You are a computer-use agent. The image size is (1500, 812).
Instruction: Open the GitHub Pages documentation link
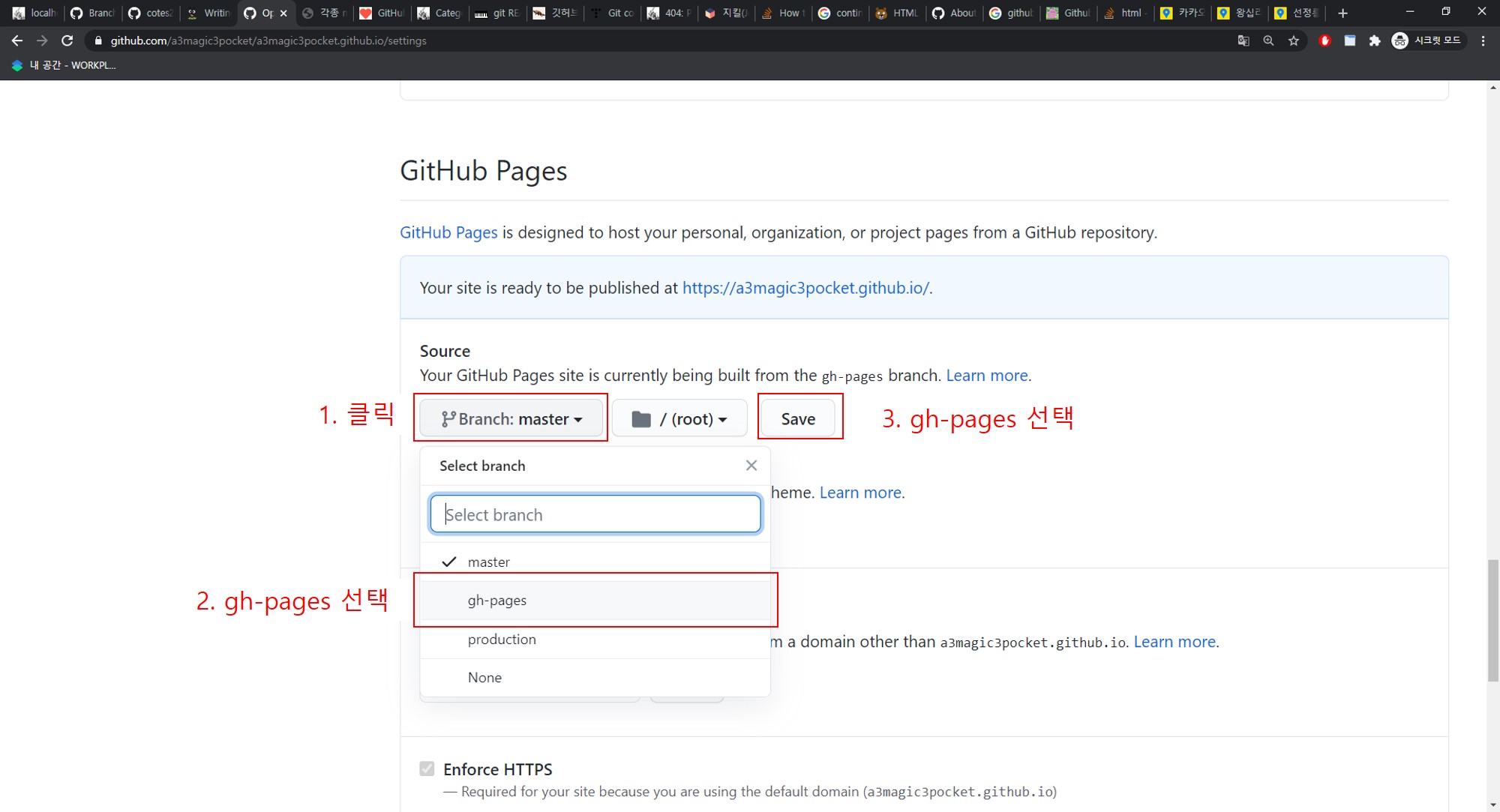click(x=448, y=232)
